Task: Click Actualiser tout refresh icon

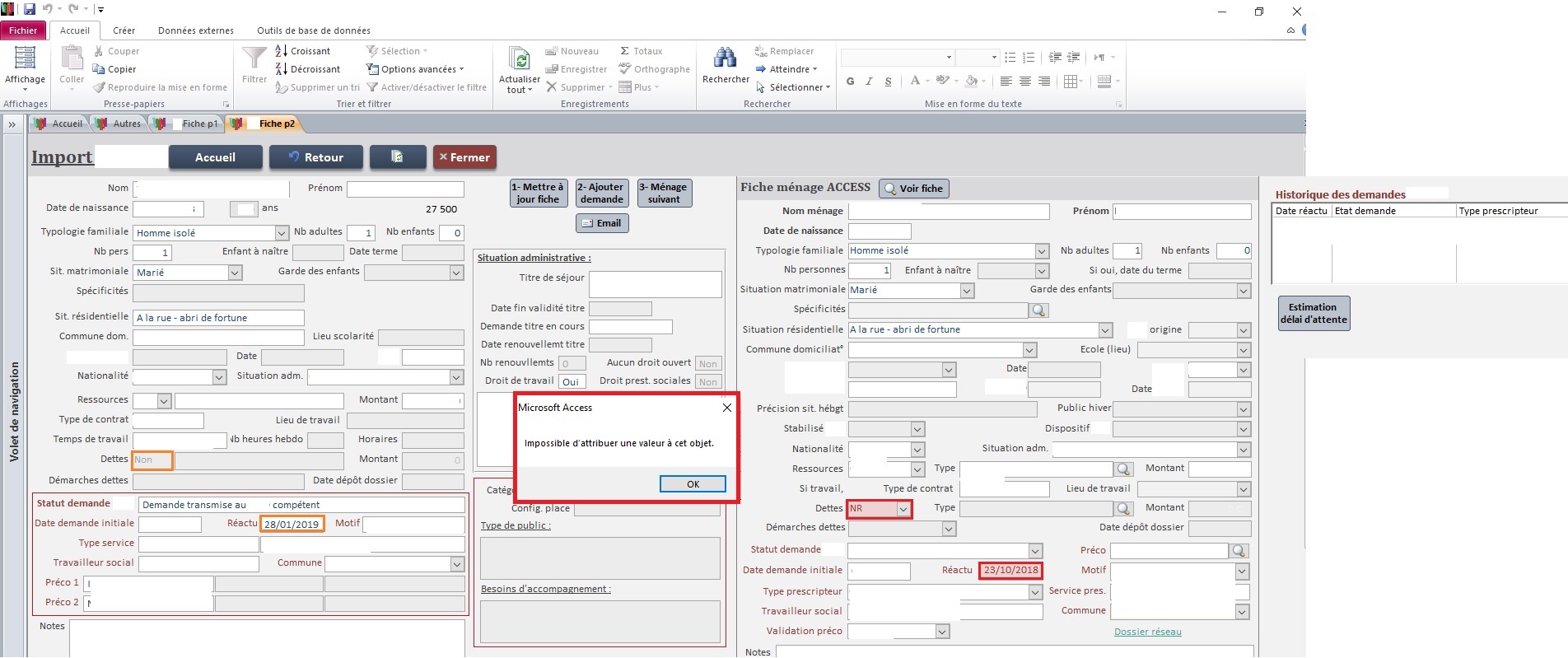Action: pyautogui.click(x=520, y=59)
